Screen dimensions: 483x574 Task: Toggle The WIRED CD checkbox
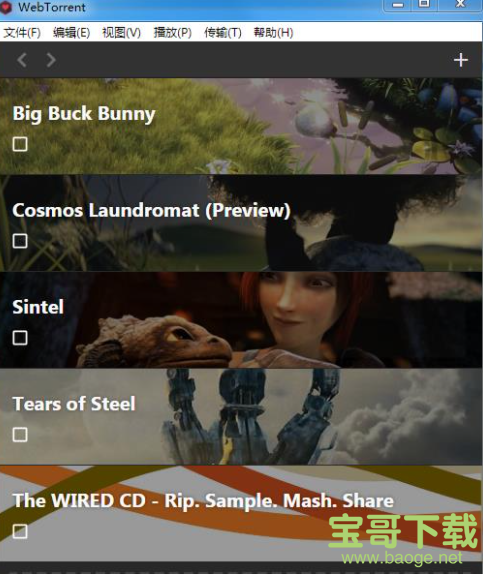(x=20, y=531)
